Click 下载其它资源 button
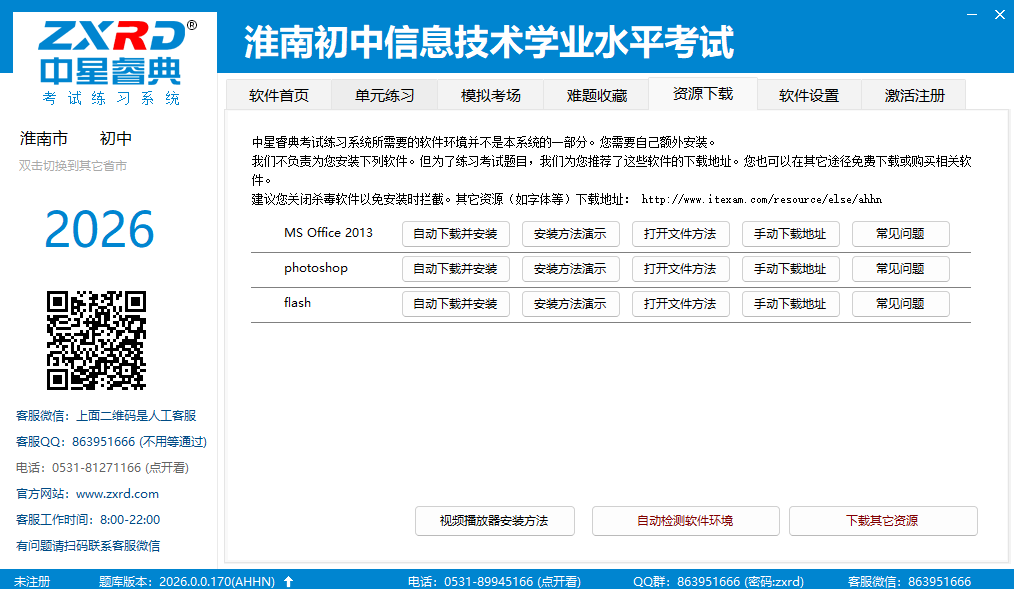The width and height of the screenshot is (1014, 589). [883, 520]
